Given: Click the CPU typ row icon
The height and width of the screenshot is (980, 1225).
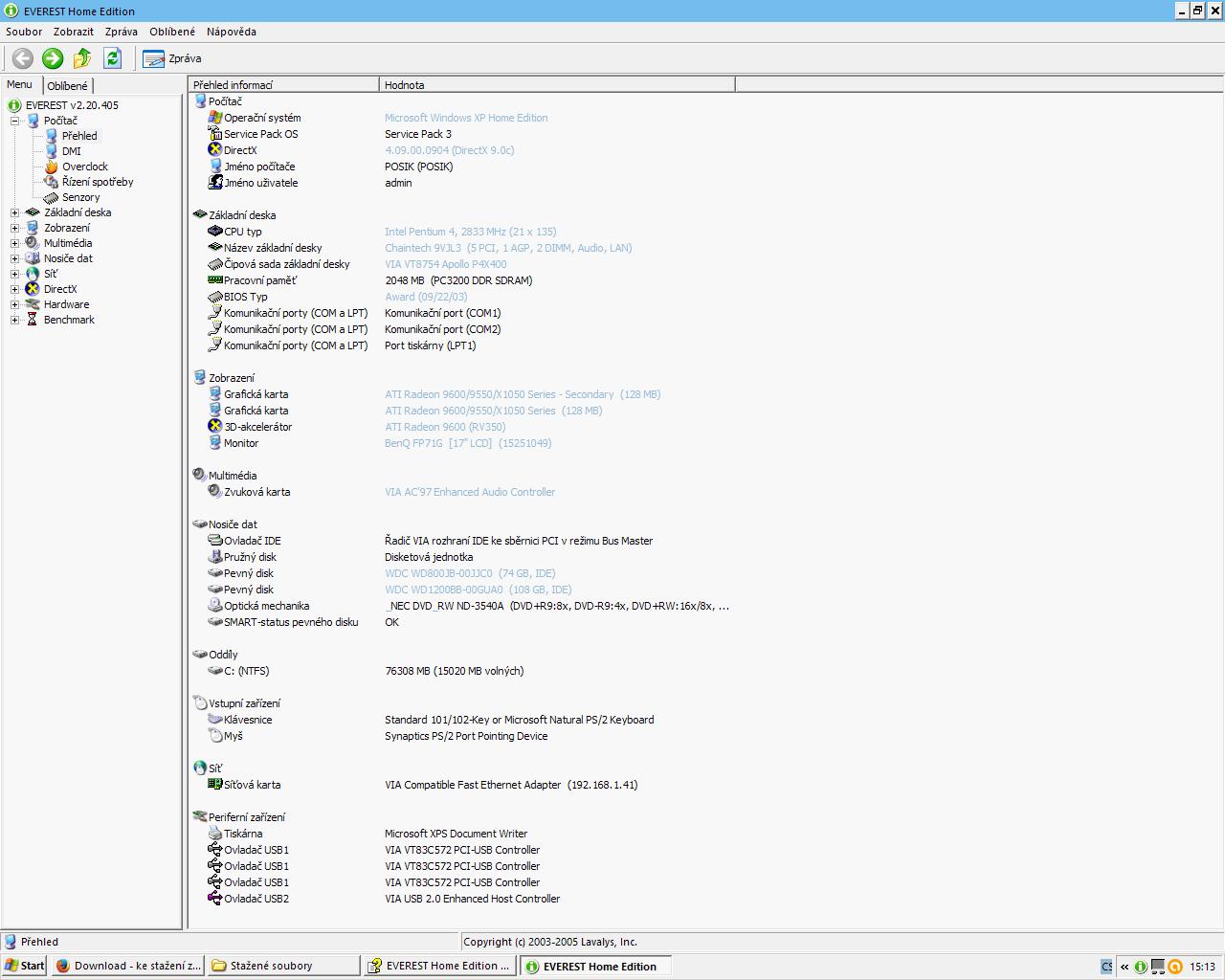Looking at the screenshot, I should point(215,232).
